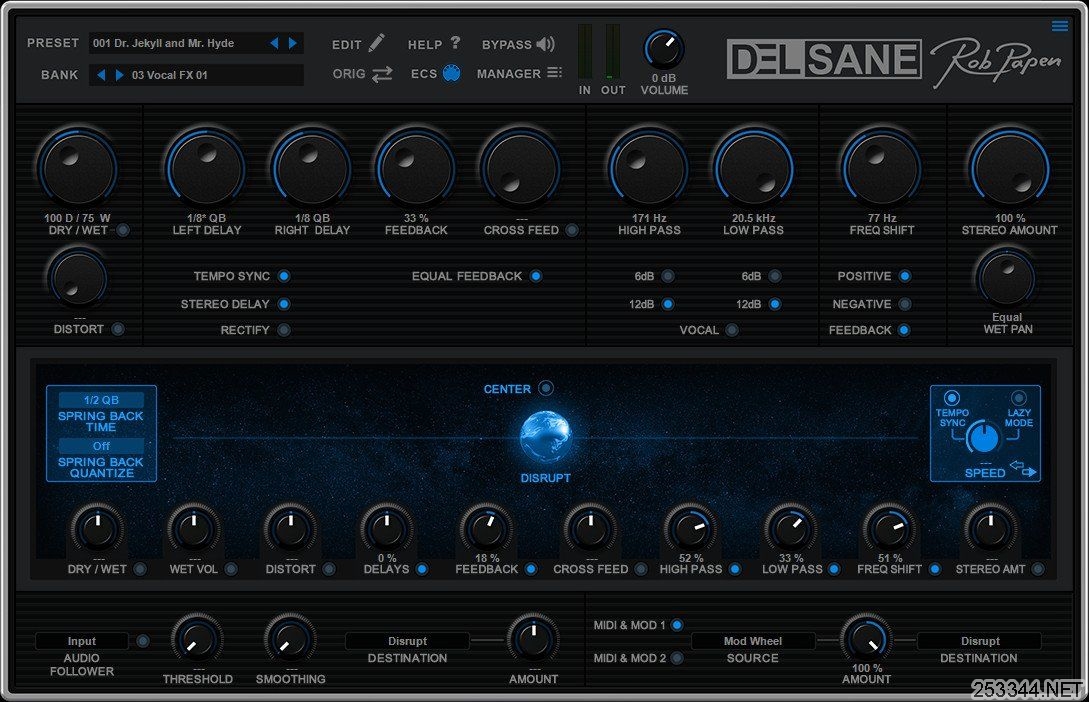The height and width of the screenshot is (702, 1089).
Task: Open the hamburger menu at top right
Action: coord(1060,26)
